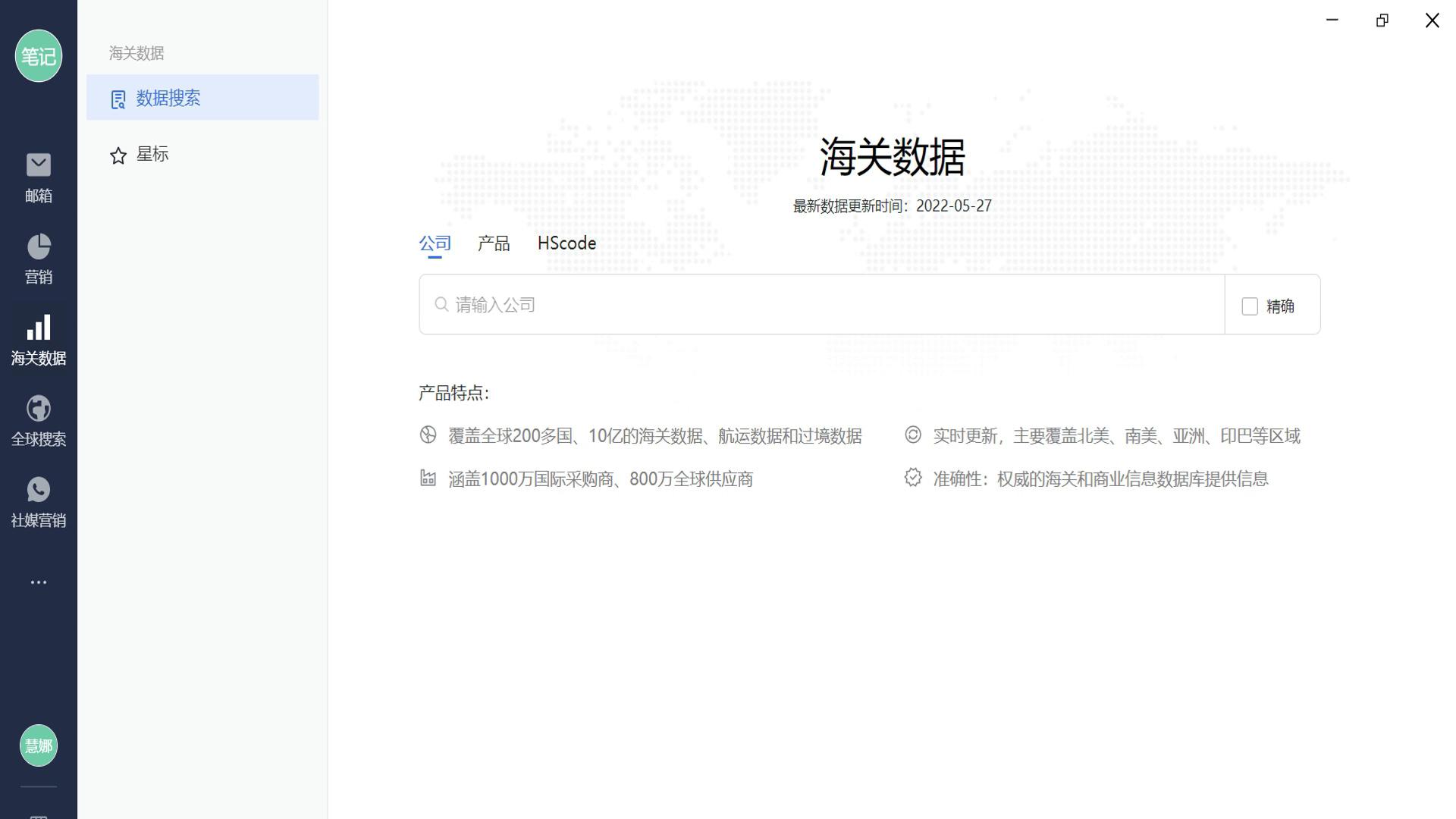This screenshot has height=819, width=1456.
Task: Switch to the 产品 tab
Action: pyautogui.click(x=494, y=243)
